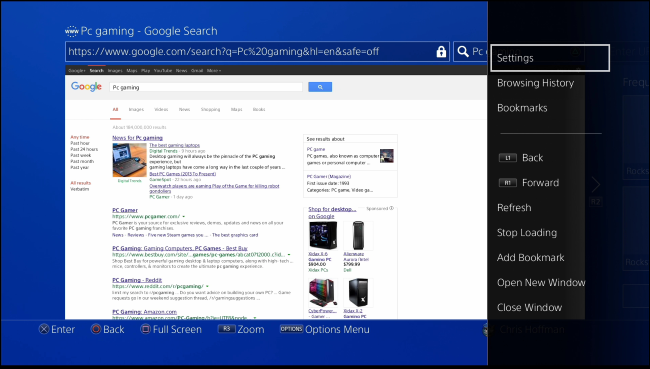Click the www globe icon beside page title
Viewport: 650px width, 369px height.
[x=71, y=31]
